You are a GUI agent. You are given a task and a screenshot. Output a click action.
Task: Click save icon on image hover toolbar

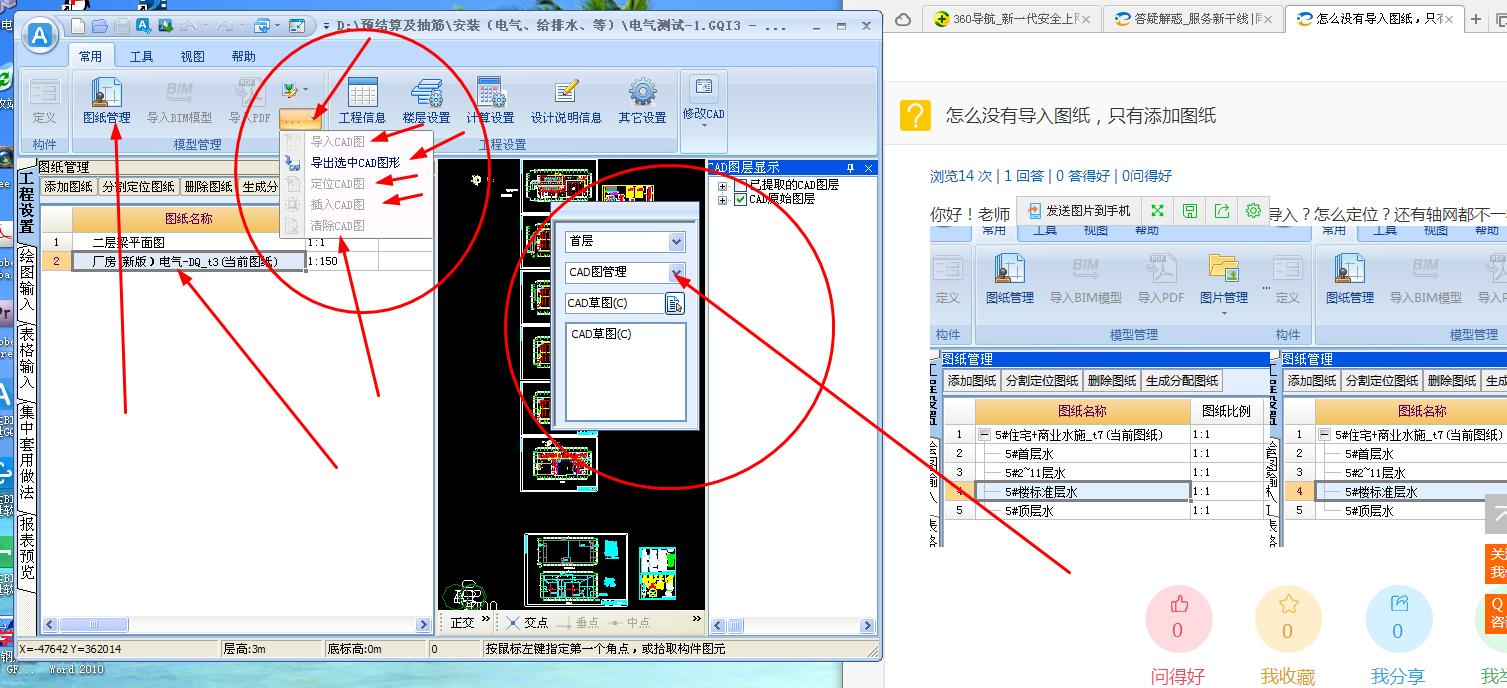click(1189, 211)
